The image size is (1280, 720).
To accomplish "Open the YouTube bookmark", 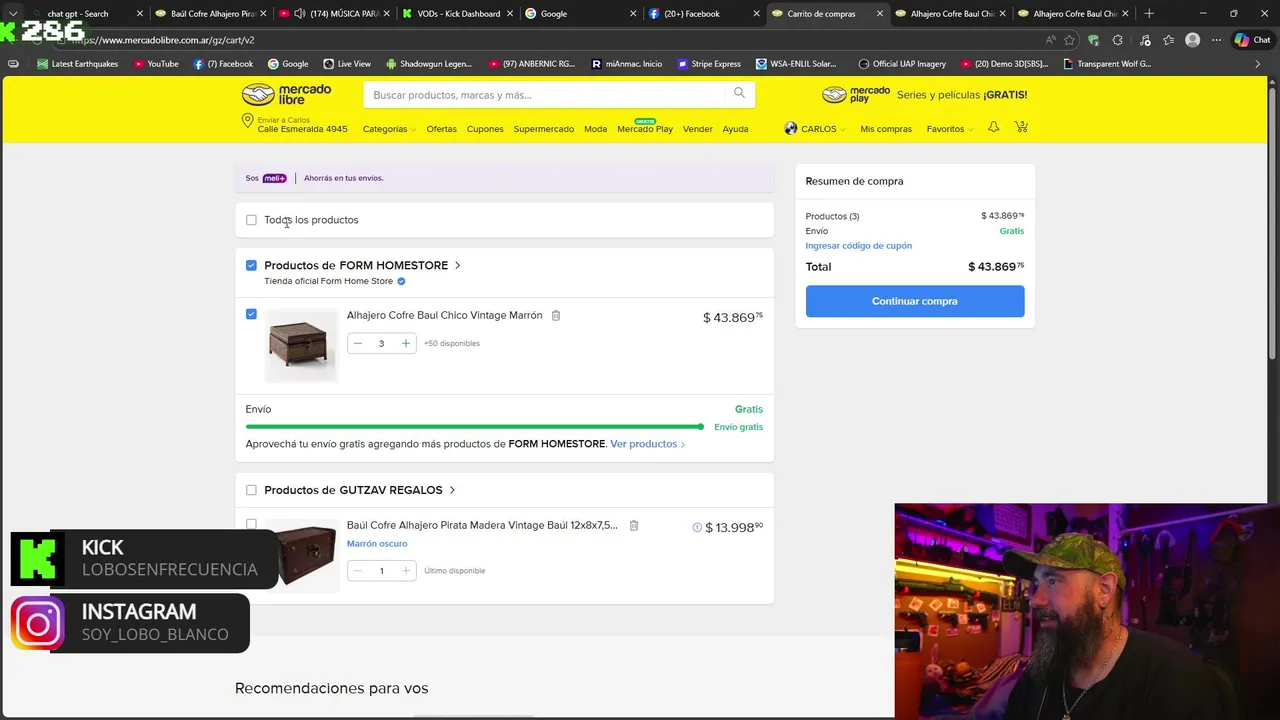I will [155, 63].
